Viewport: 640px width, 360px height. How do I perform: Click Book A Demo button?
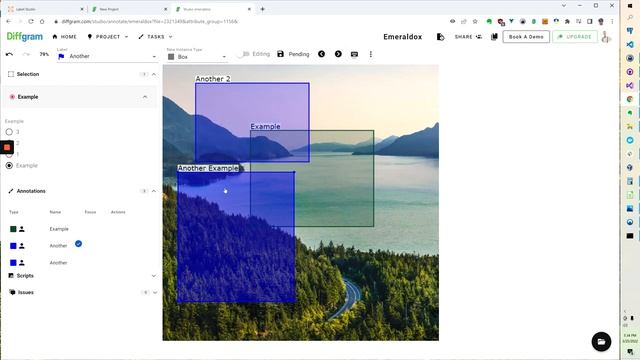tap(526, 37)
